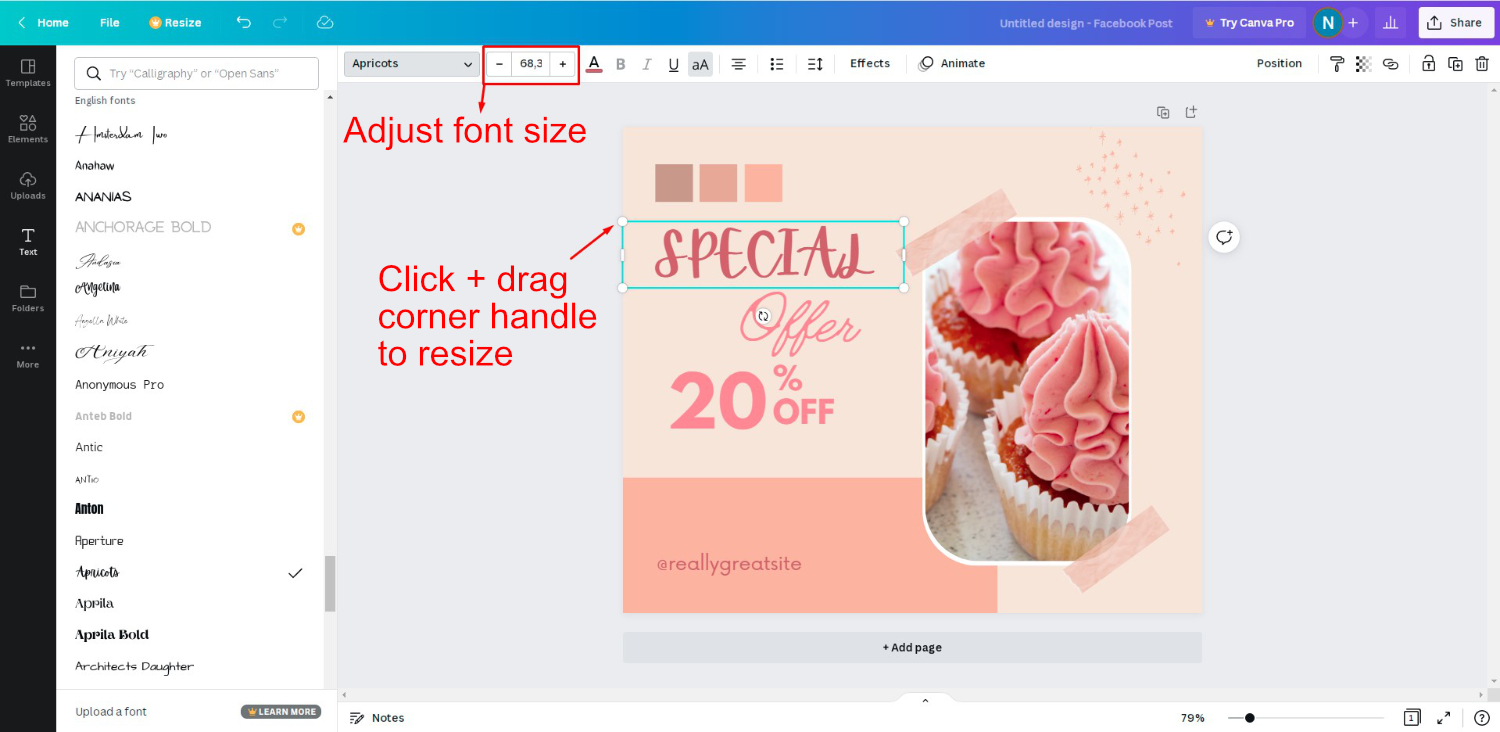
Task: Delete the selection with the trash icon
Action: (x=1483, y=63)
